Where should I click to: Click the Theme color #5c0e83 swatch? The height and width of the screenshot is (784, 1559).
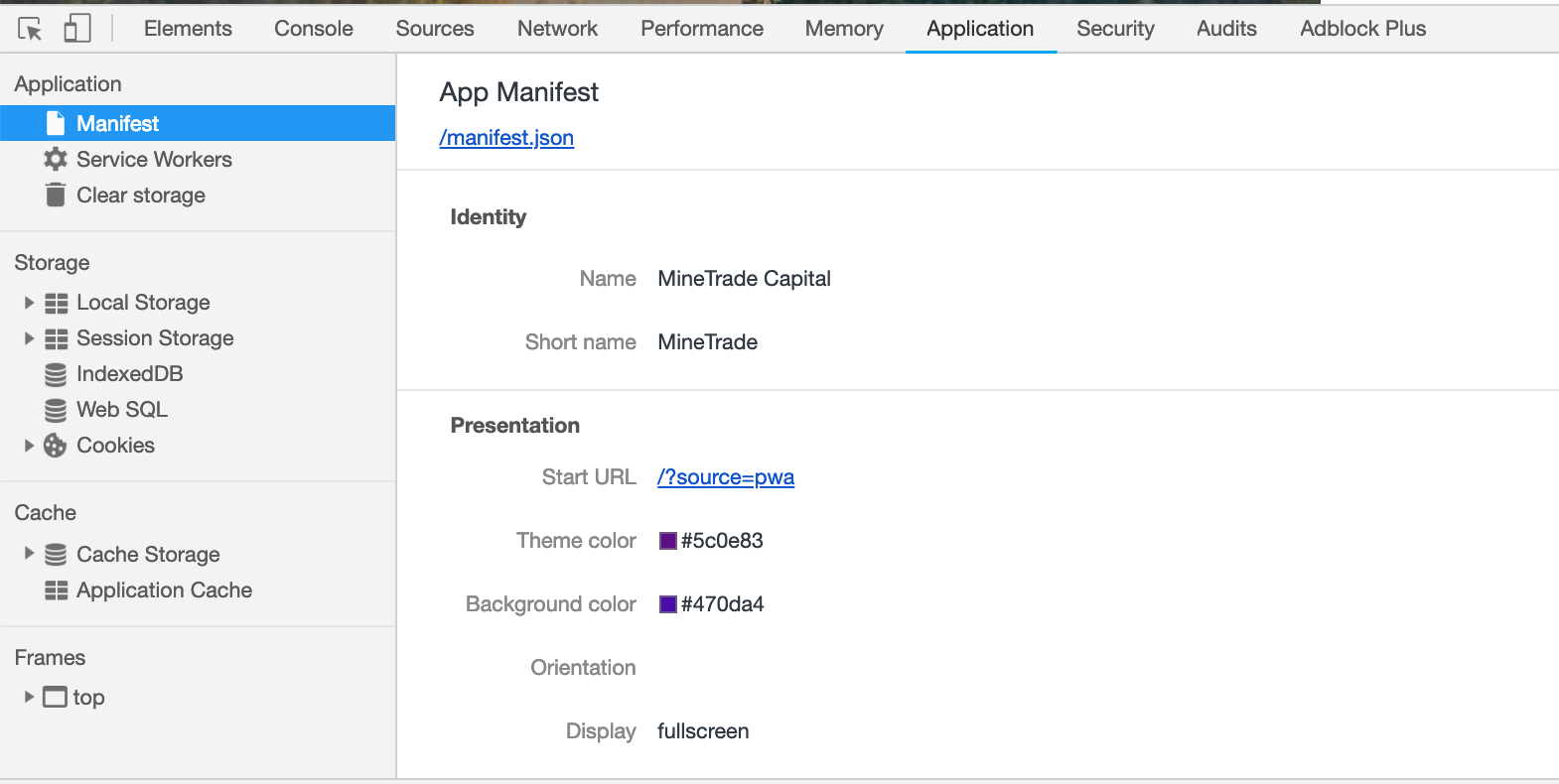click(668, 541)
